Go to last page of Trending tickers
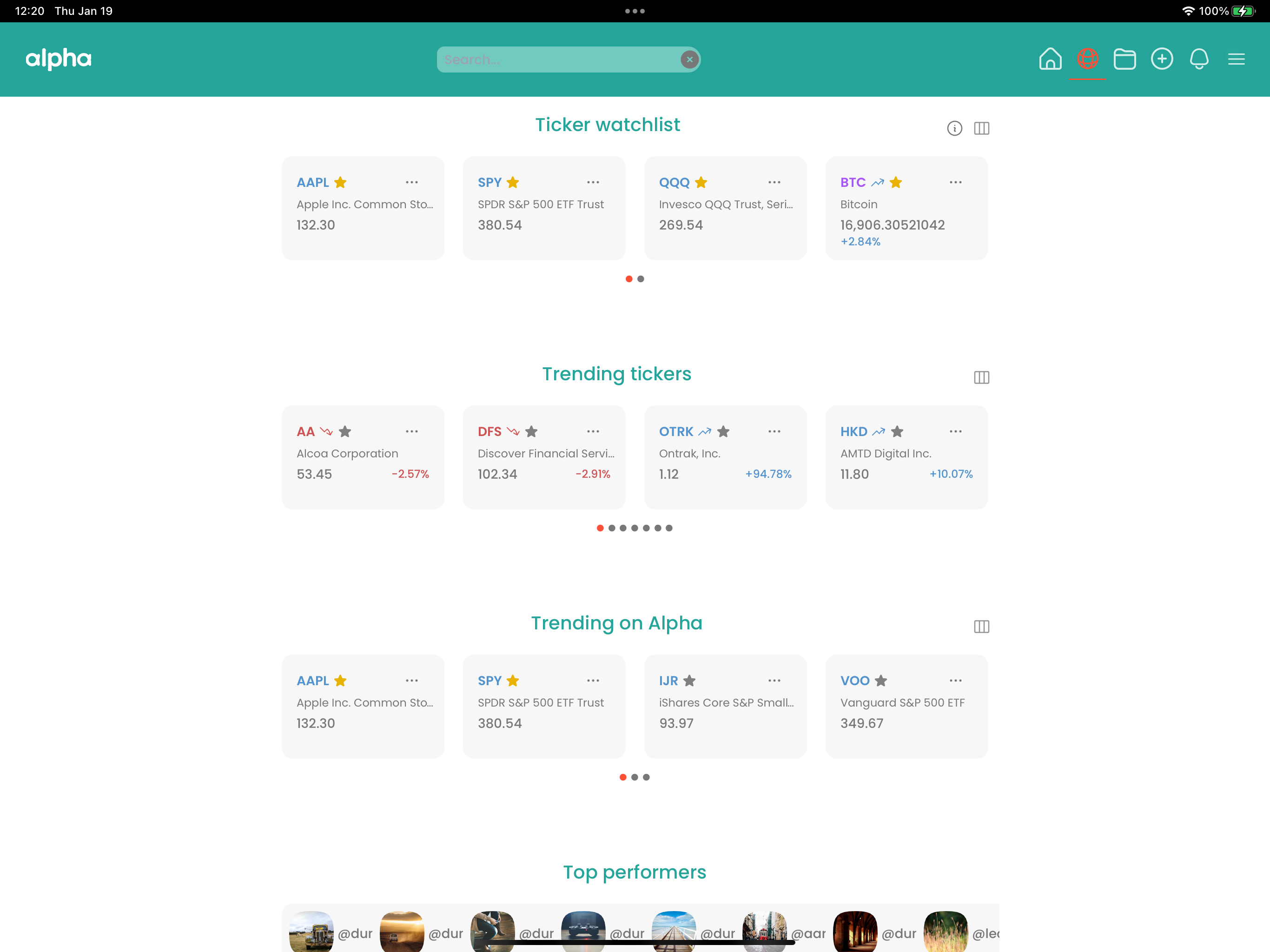1270x952 pixels. click(669, 528)
